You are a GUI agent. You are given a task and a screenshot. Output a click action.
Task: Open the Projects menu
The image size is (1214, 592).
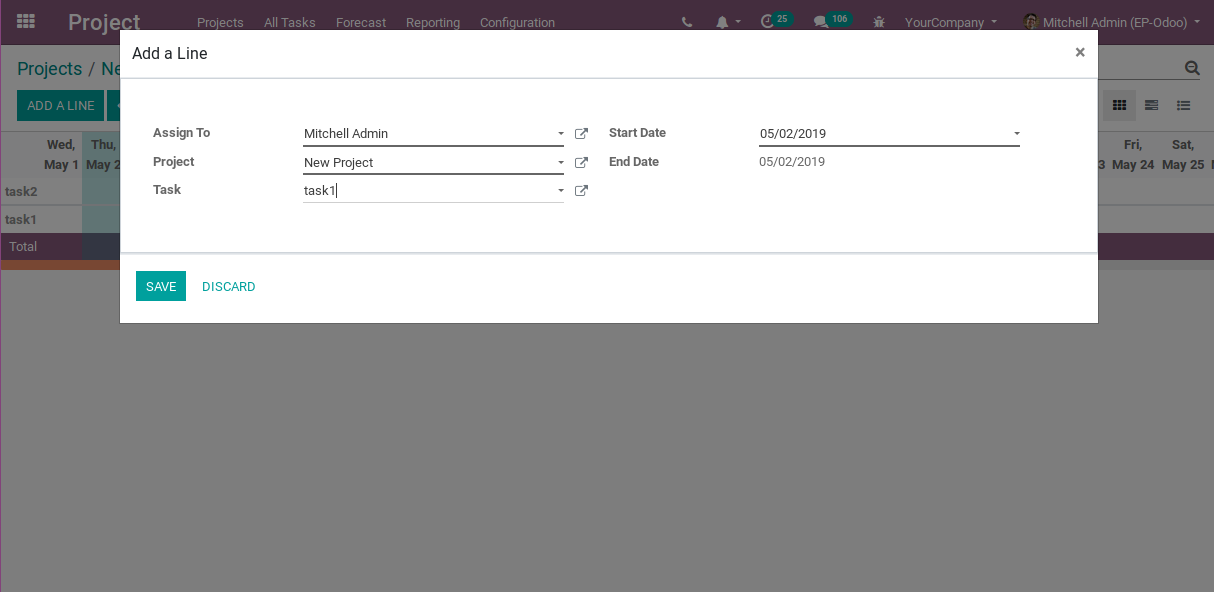220,22
